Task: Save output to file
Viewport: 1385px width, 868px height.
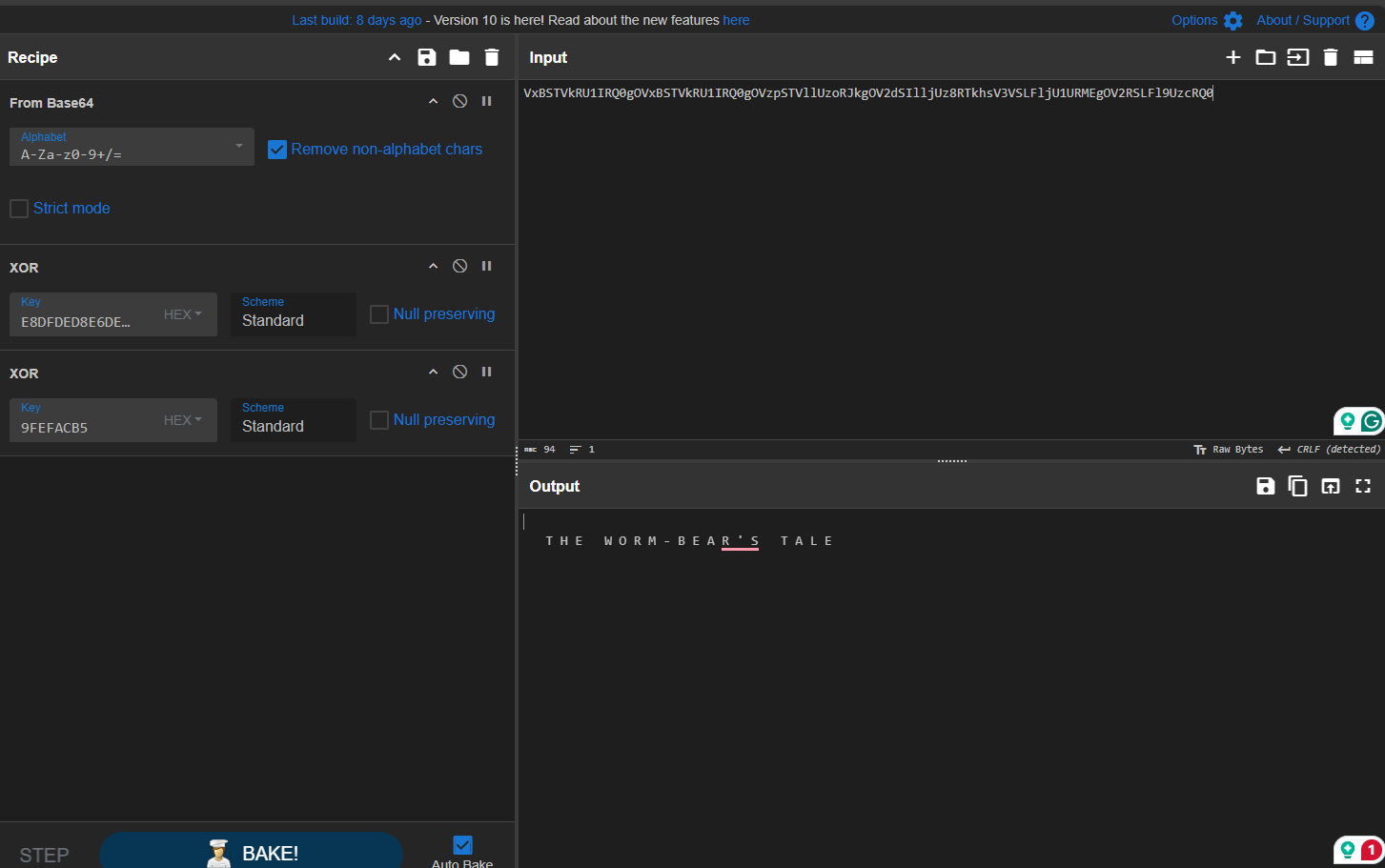Action: tap(1265, 486)
